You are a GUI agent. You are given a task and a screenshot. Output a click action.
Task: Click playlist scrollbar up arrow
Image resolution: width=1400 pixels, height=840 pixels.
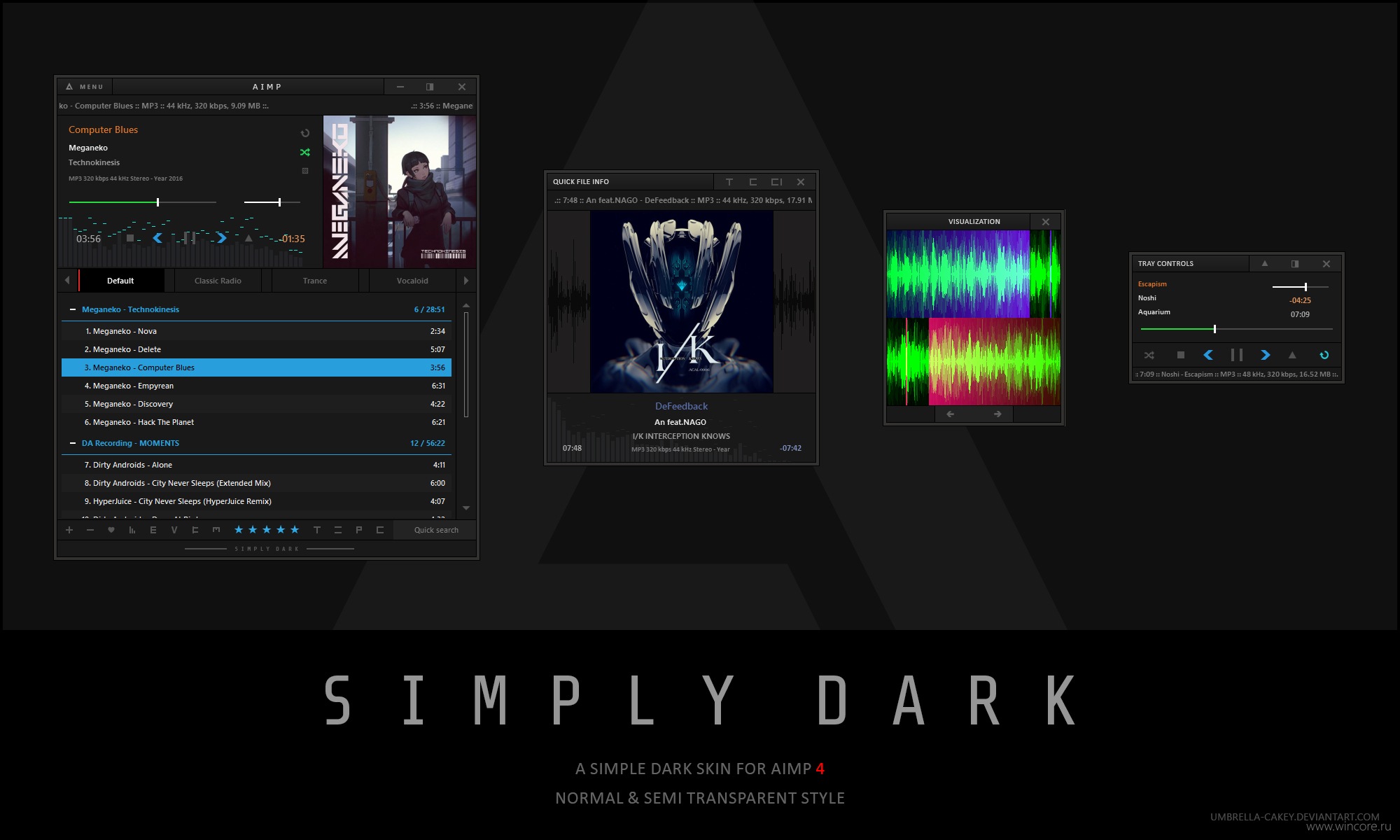pyautogui.click(x=466, y=306)
